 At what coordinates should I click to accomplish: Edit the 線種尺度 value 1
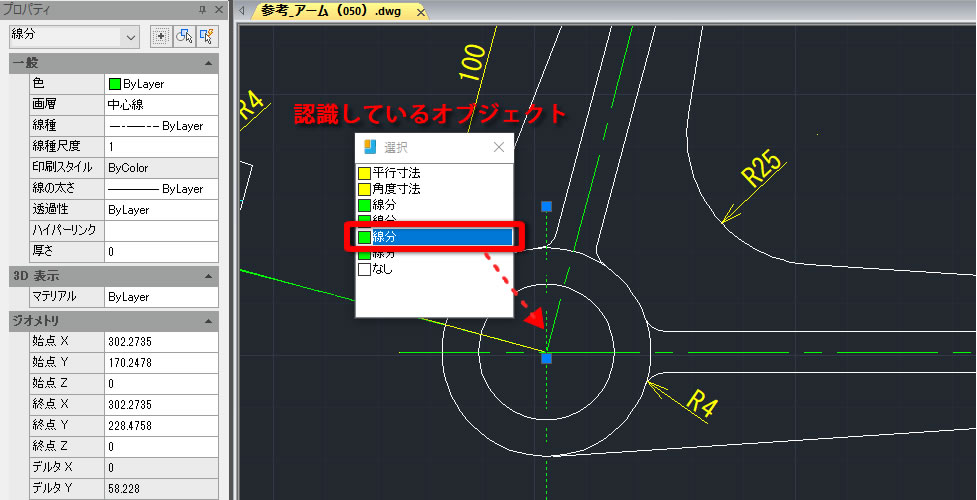tap(161, 147)
